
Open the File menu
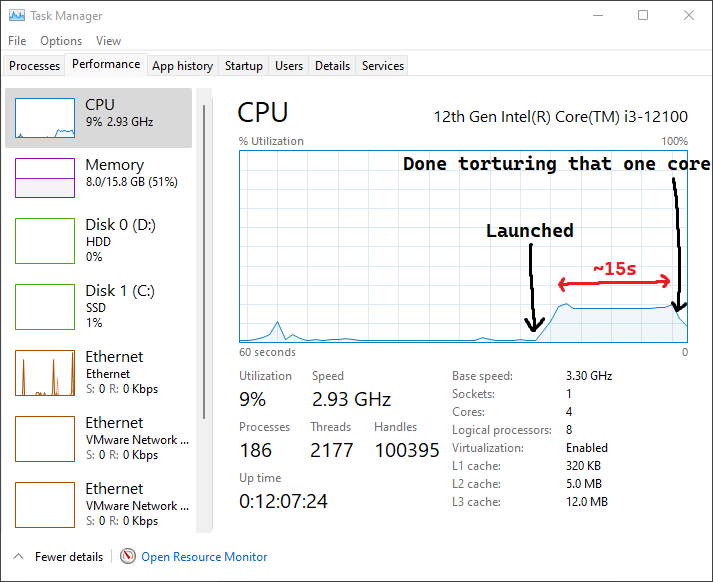(x=17, y=41)
